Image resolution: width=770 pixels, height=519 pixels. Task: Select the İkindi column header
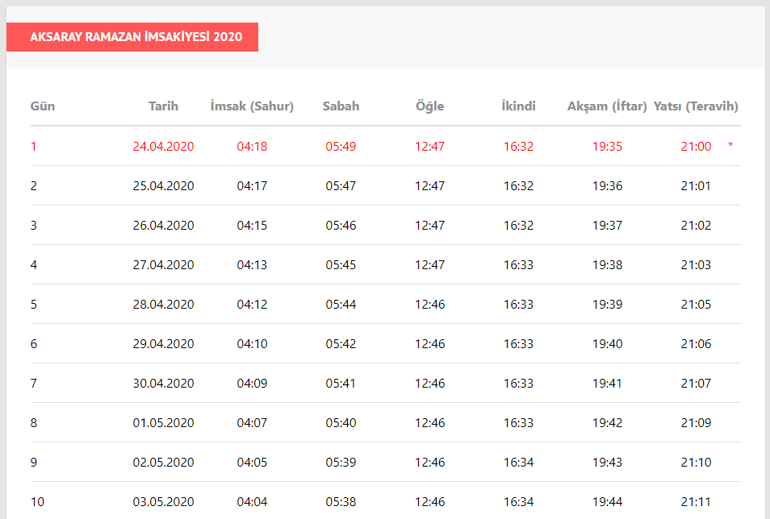(x=518, y=106)
